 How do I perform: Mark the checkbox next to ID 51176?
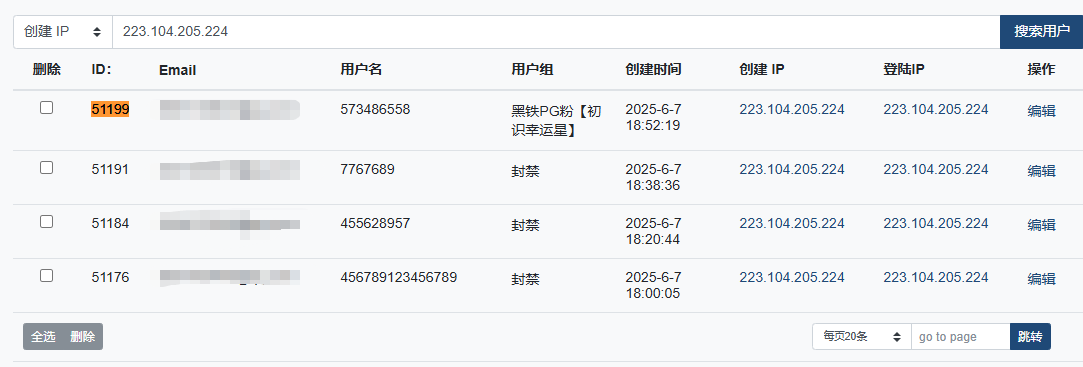click(x=46, y=275)
